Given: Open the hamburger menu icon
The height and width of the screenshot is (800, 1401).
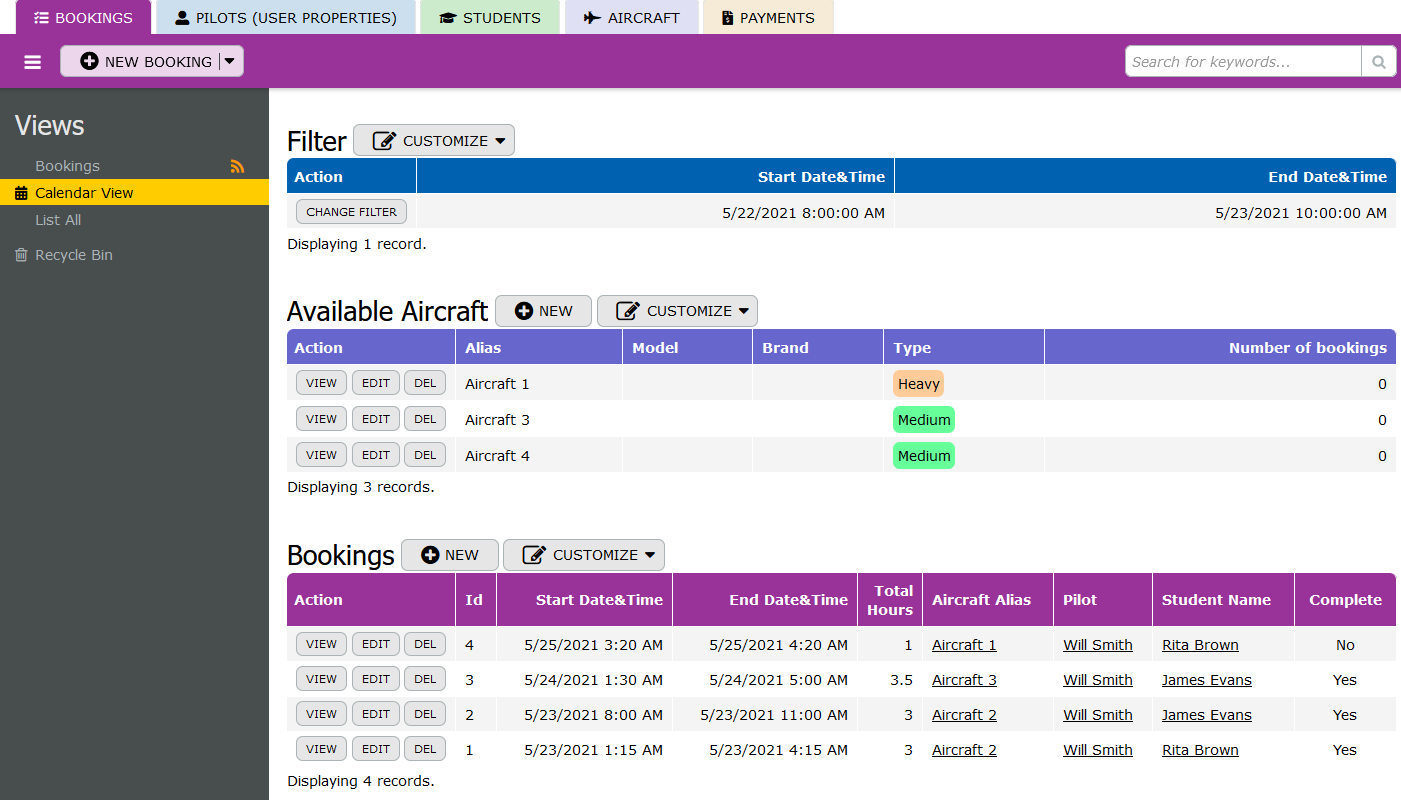Looking at the screenshot, I should pyautogui.click(x=33, y=62).
